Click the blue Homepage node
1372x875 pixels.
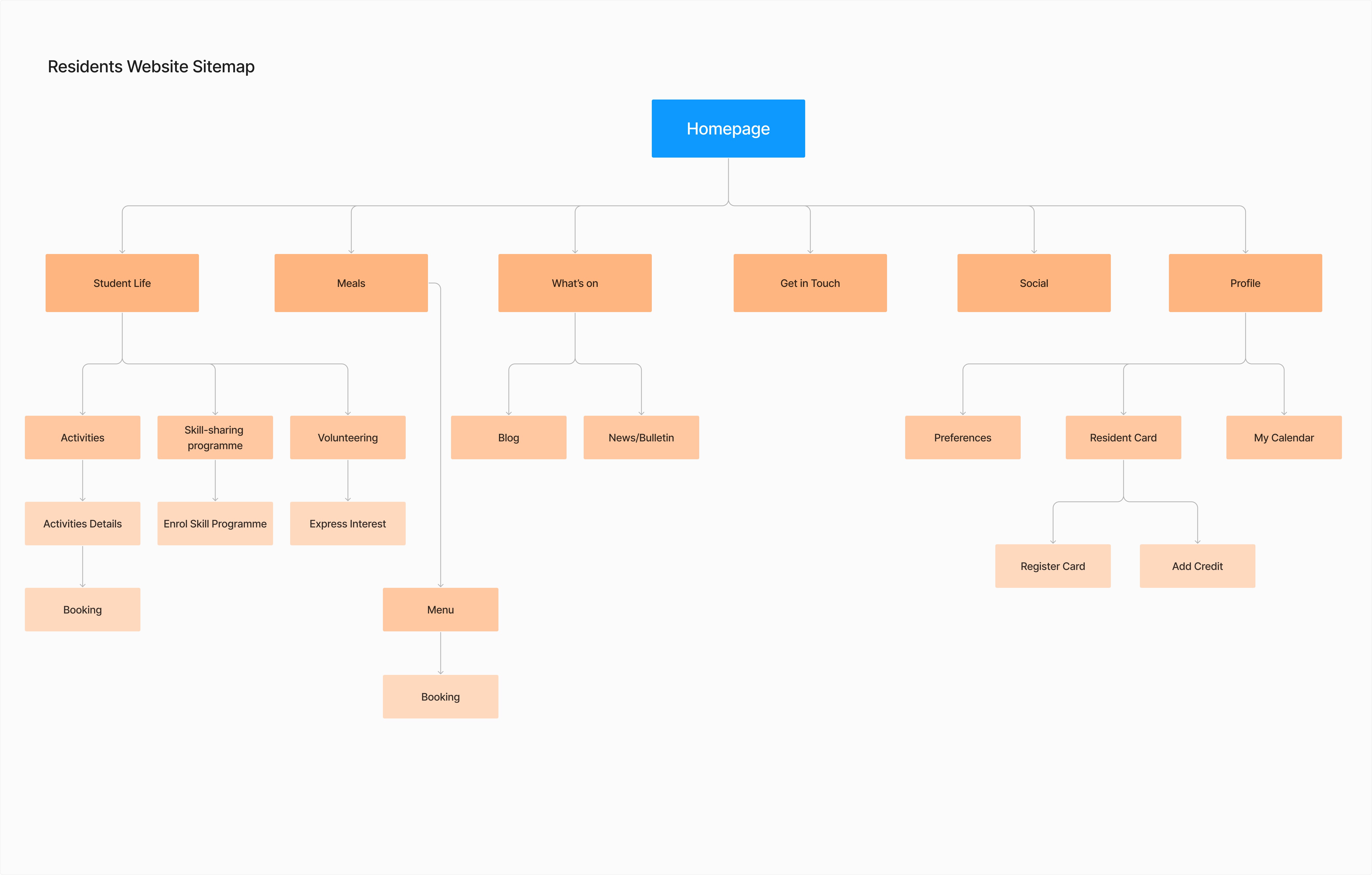pos(728,128)
